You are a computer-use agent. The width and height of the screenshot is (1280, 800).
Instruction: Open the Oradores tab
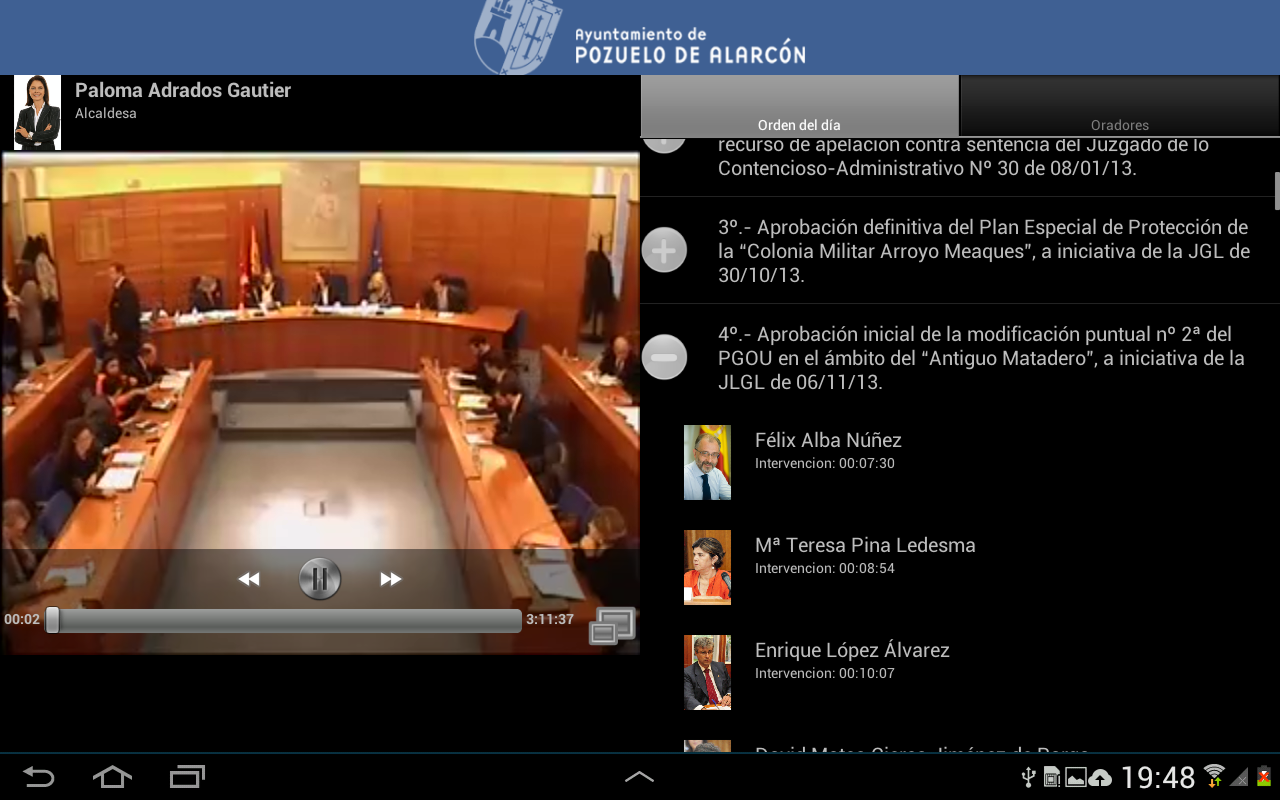[1120, 106]
